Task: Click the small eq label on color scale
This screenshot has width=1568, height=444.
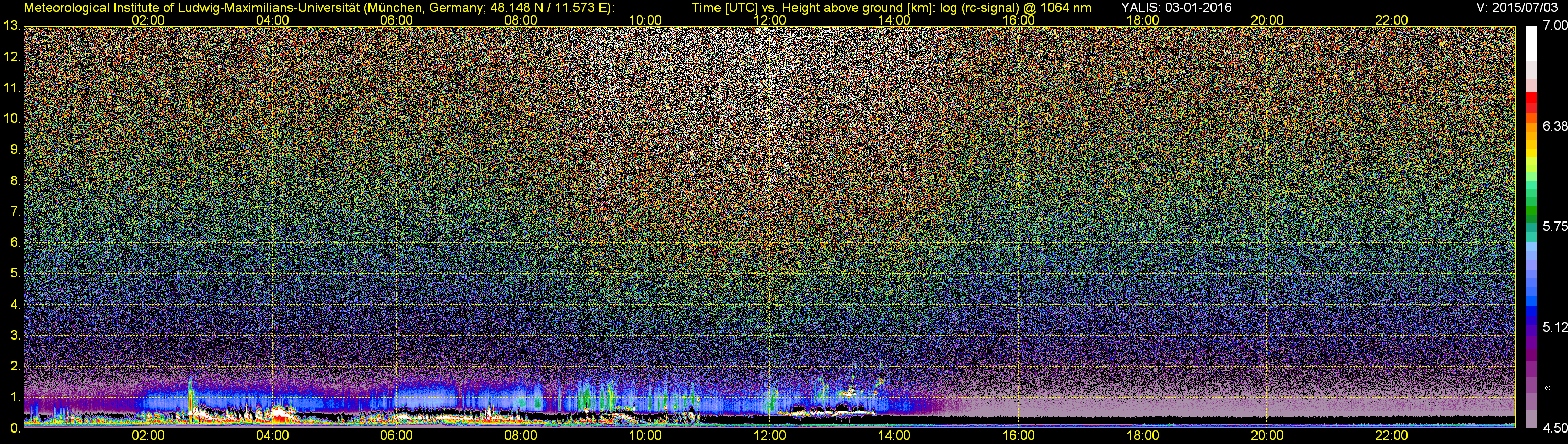Action: pos(1548,388)
